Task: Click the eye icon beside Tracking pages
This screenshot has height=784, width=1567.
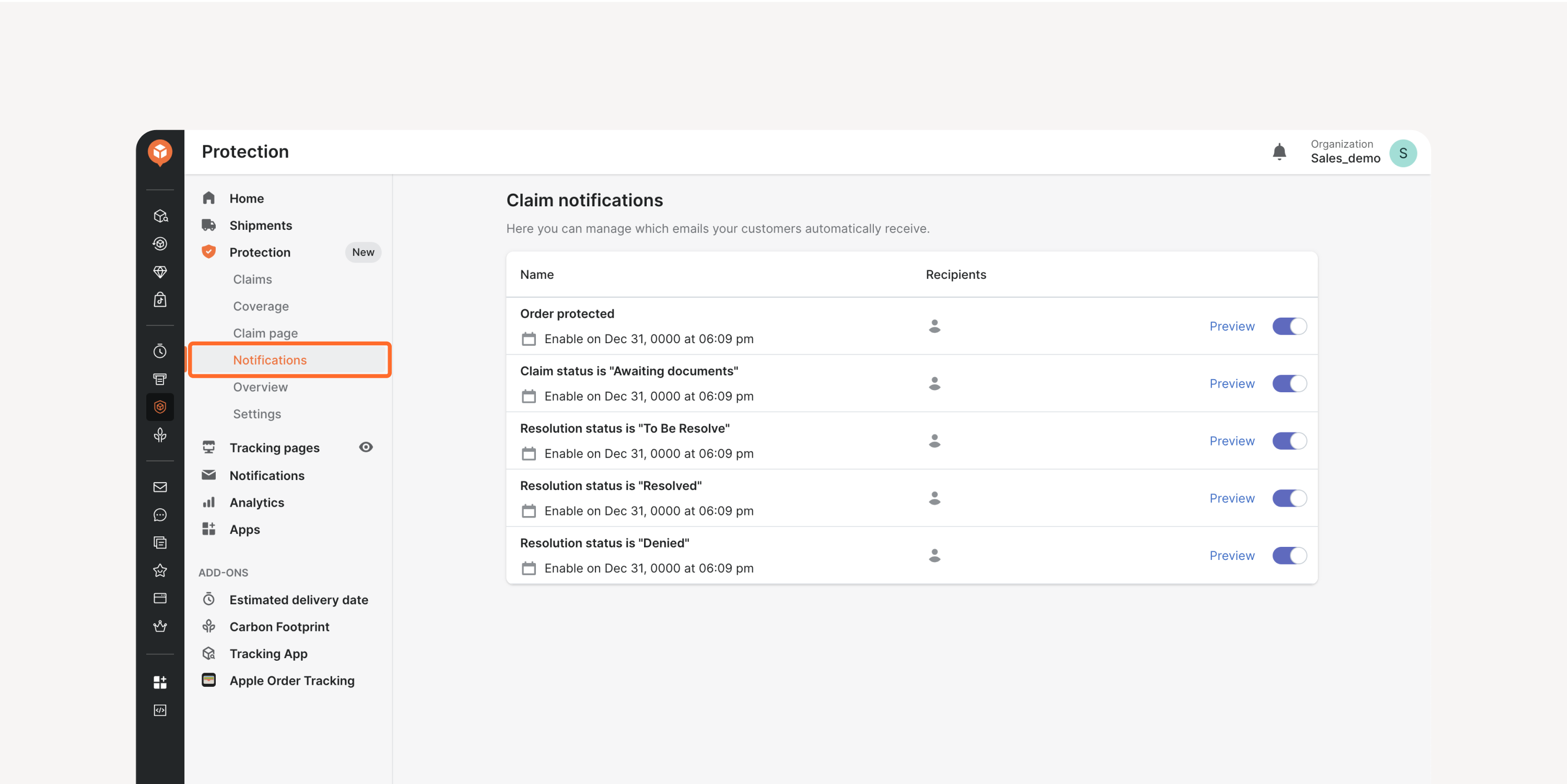Action: click(x=366, y=447)
